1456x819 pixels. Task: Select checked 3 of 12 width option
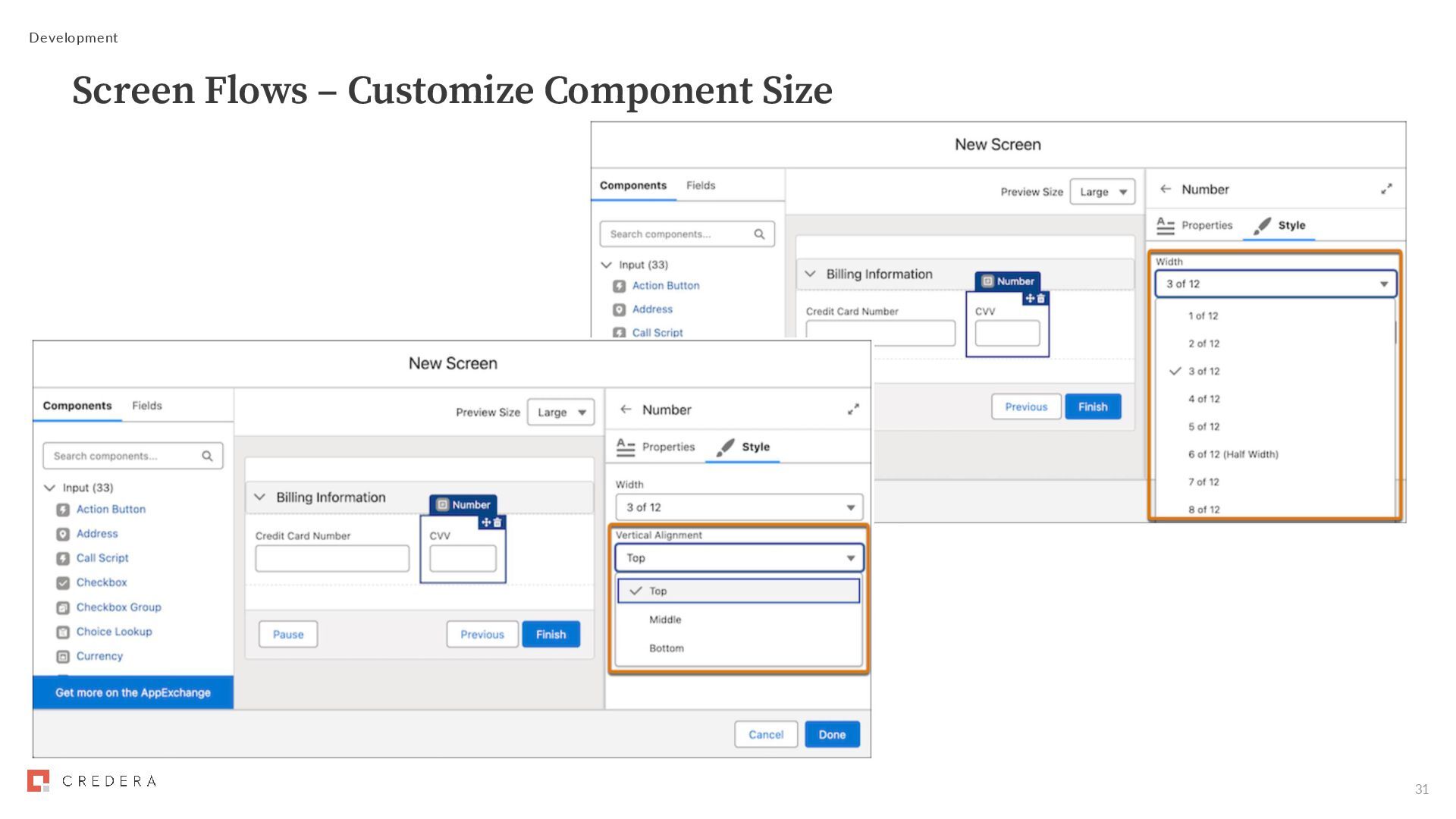(x=1203, y=372)
